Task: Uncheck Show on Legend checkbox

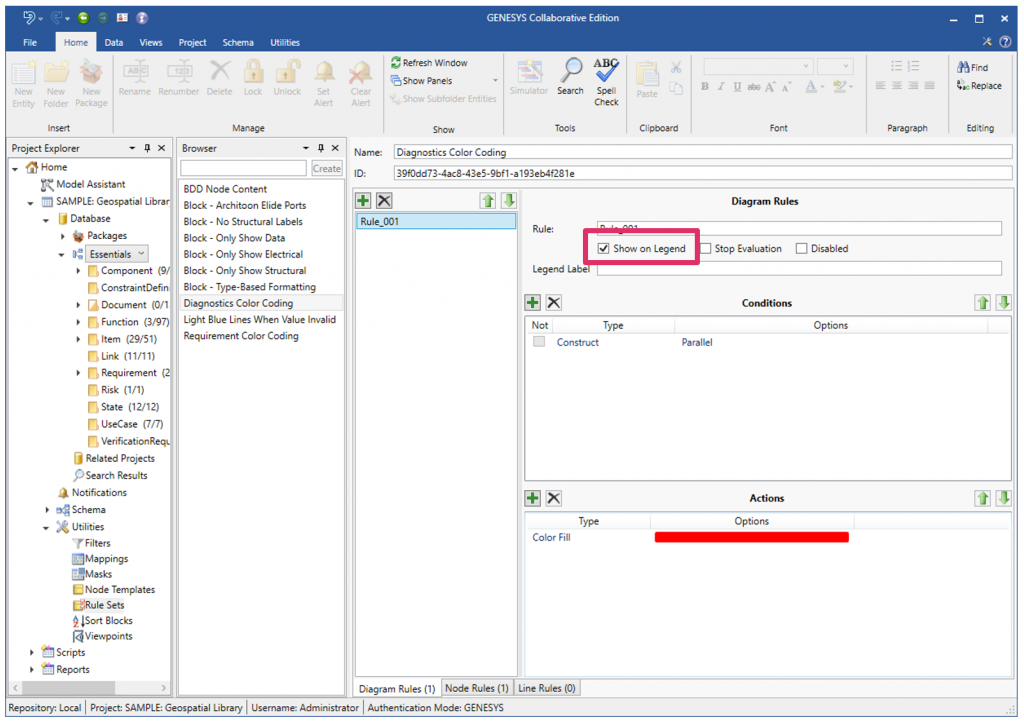Action: point(603,248)
